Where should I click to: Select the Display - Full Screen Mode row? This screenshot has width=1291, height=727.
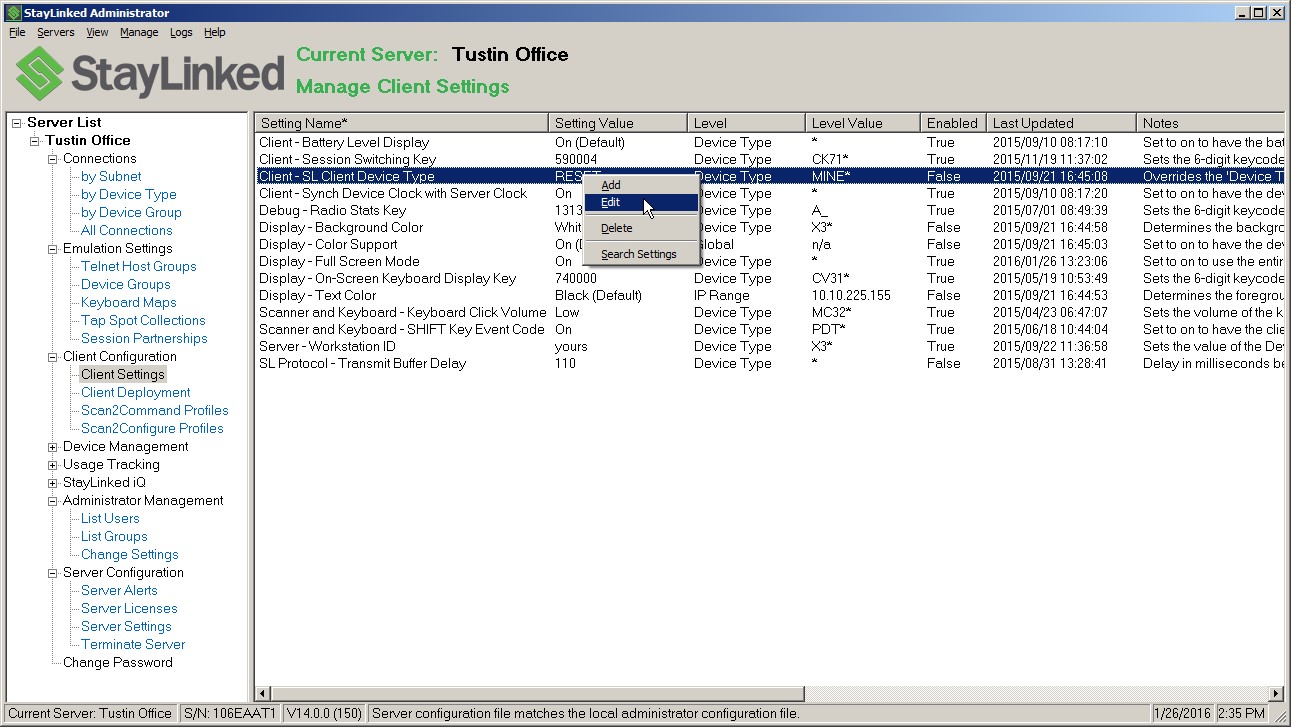[x=769, y=262]
